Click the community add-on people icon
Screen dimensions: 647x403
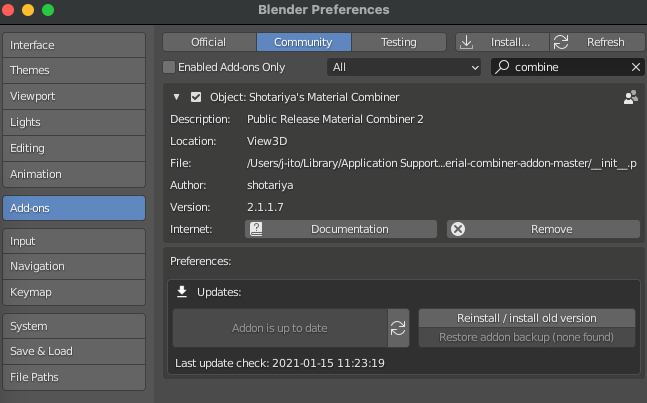coord(630,97)
